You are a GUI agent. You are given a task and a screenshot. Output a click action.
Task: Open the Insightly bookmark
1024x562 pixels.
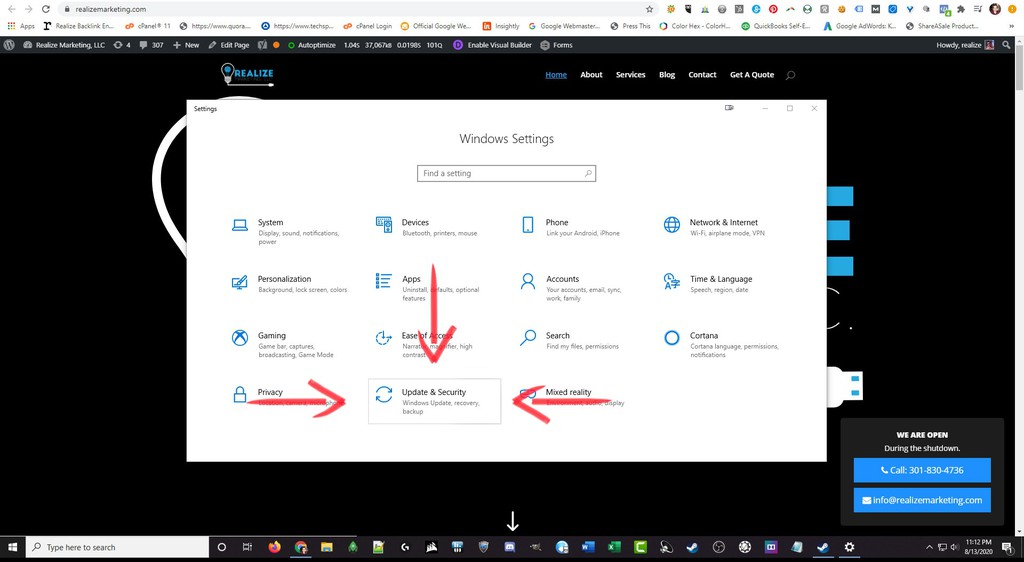click(x=501, y=26)
